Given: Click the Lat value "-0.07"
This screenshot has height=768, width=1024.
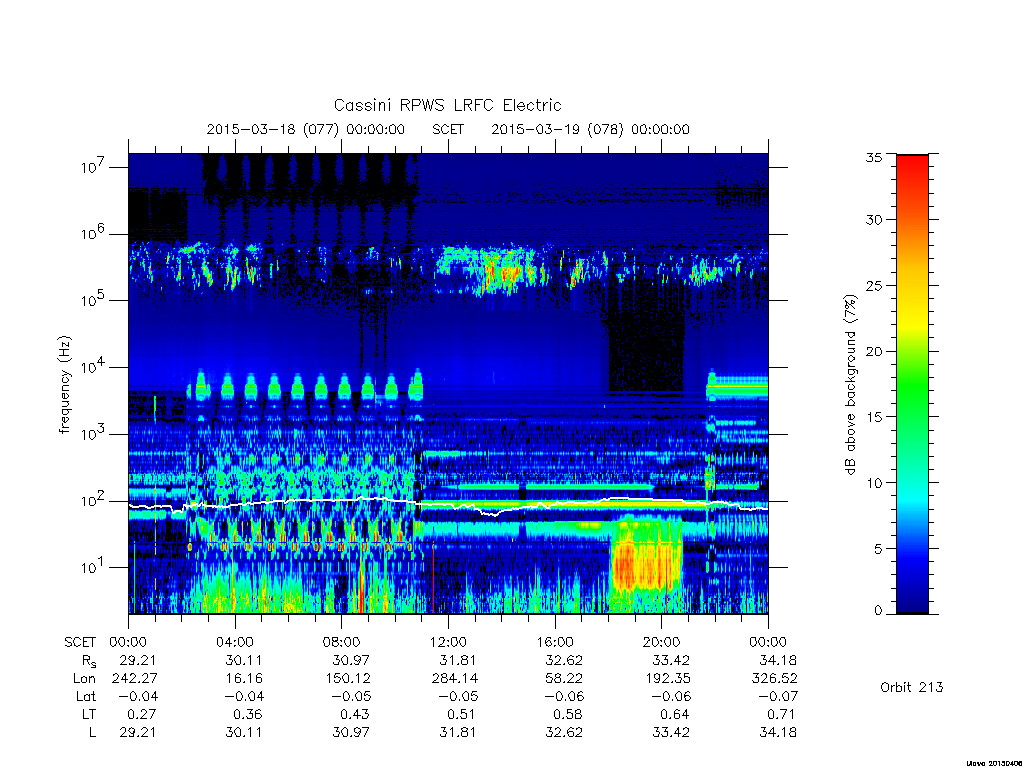Looking at the screenshot, I should point(777,696).
